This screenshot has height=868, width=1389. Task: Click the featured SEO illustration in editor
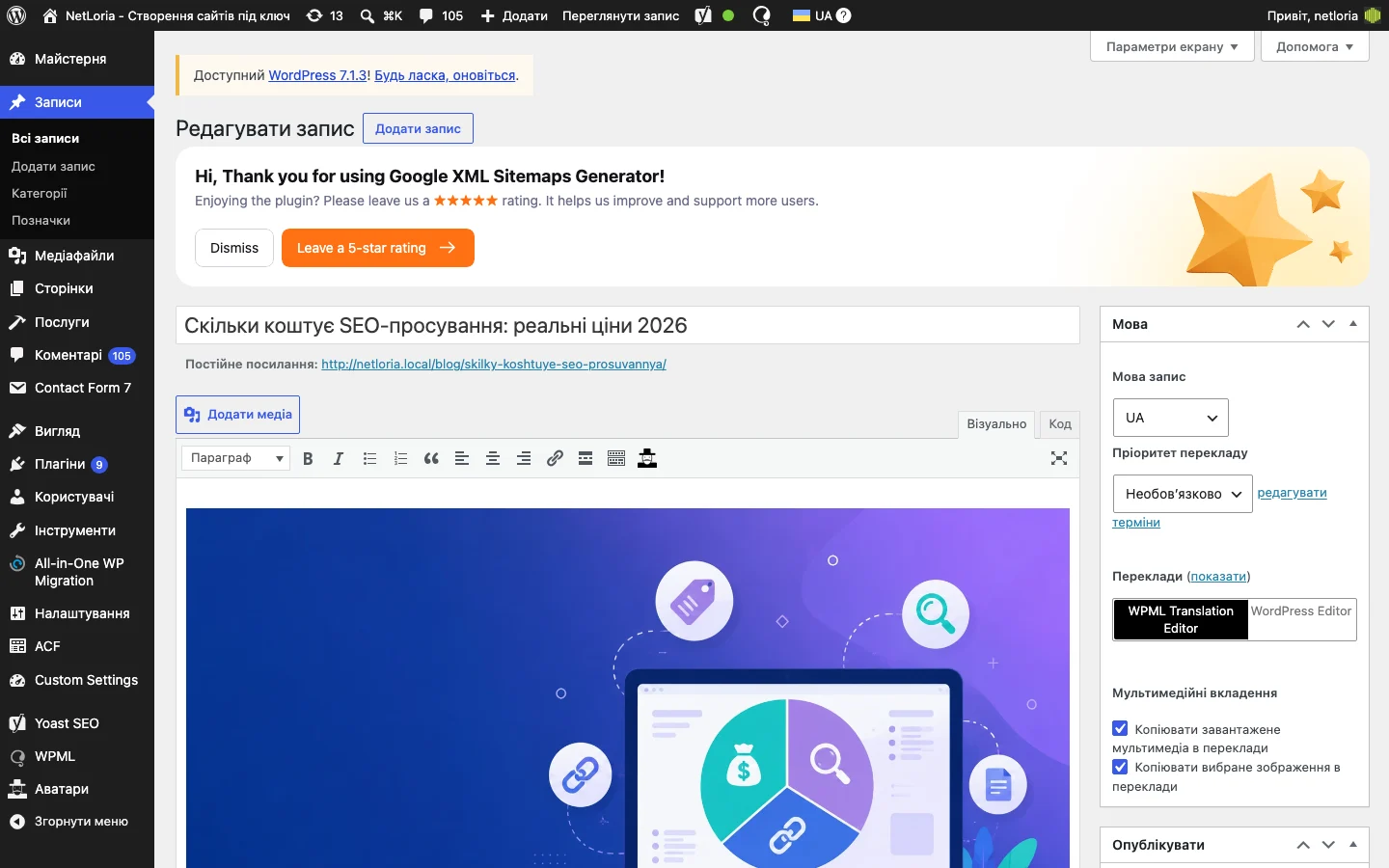[628, 688]
